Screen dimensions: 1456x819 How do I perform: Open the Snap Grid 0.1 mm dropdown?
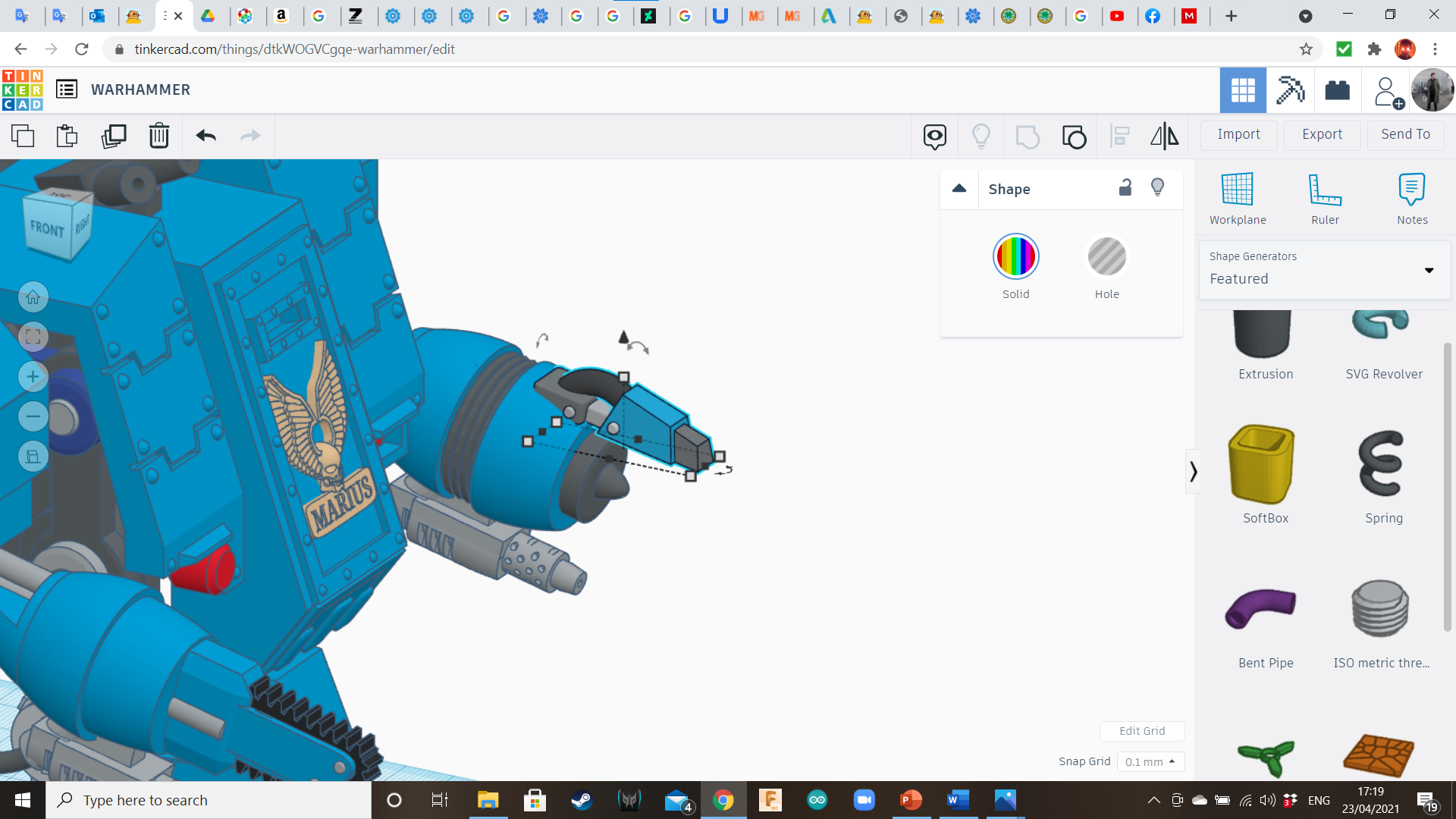click(1150, 761)
